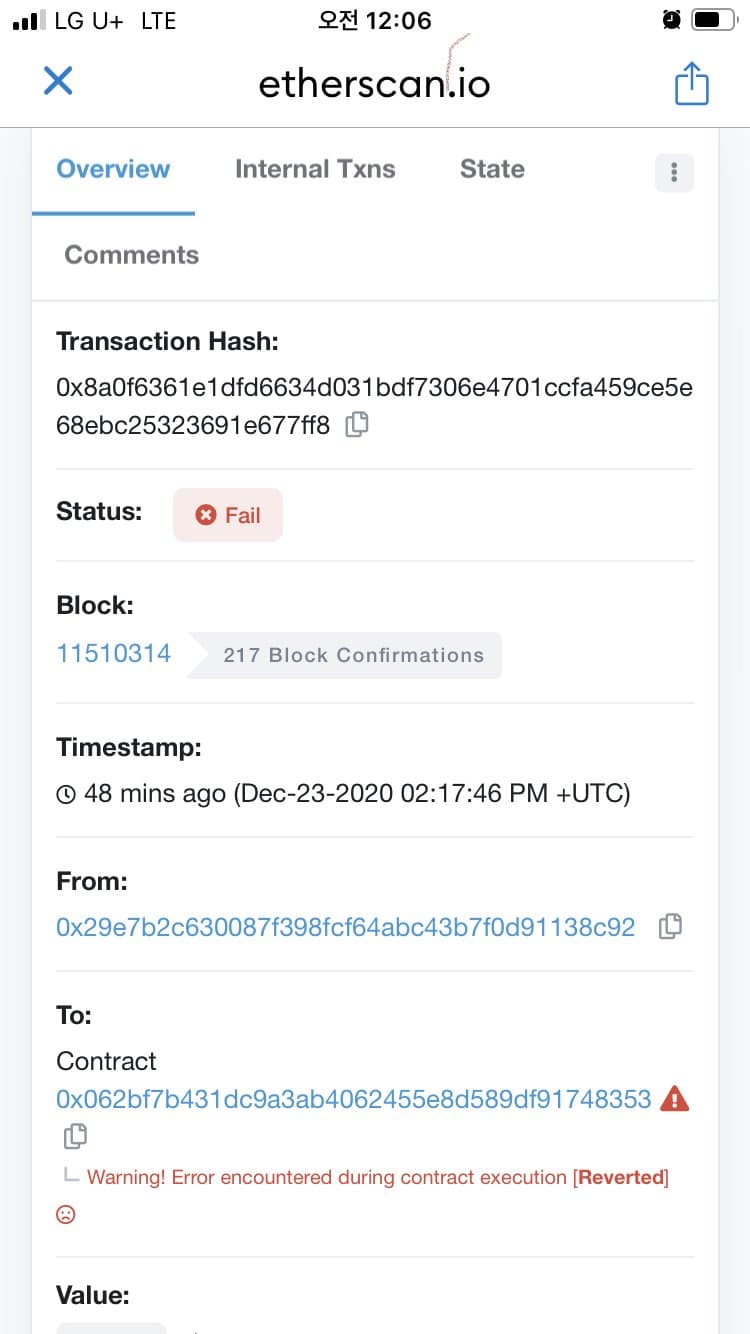Tap the 217 Block Confirmations badge

(345, 655)
